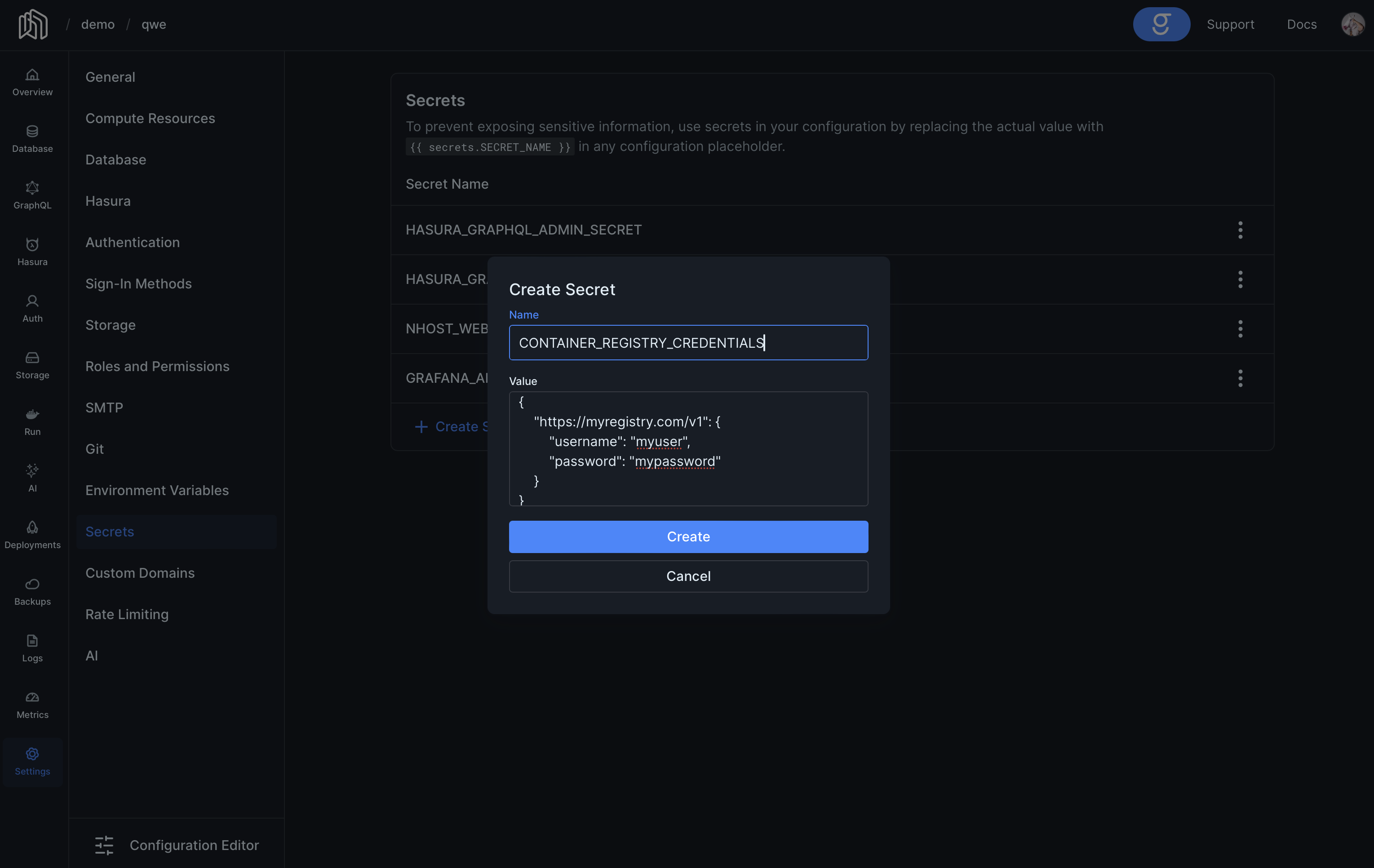1374x868 pixels.
Task: Select Environment Variables settings menu item
Action: pos(157,490)
